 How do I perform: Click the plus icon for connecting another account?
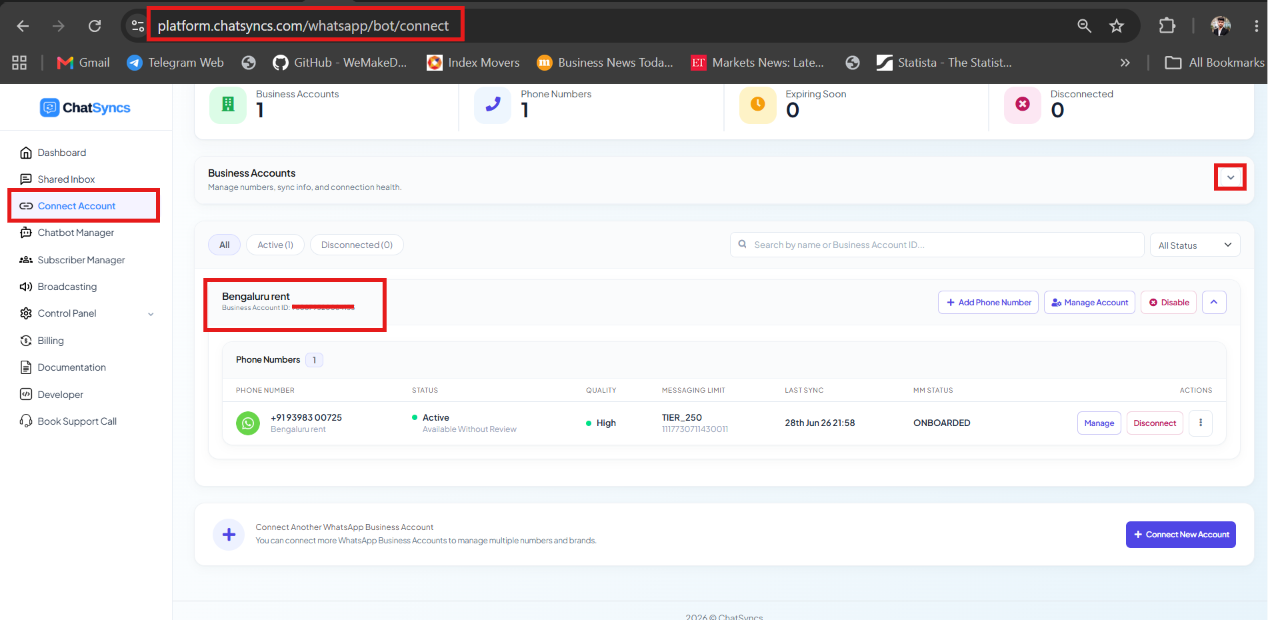pos(229,534)
